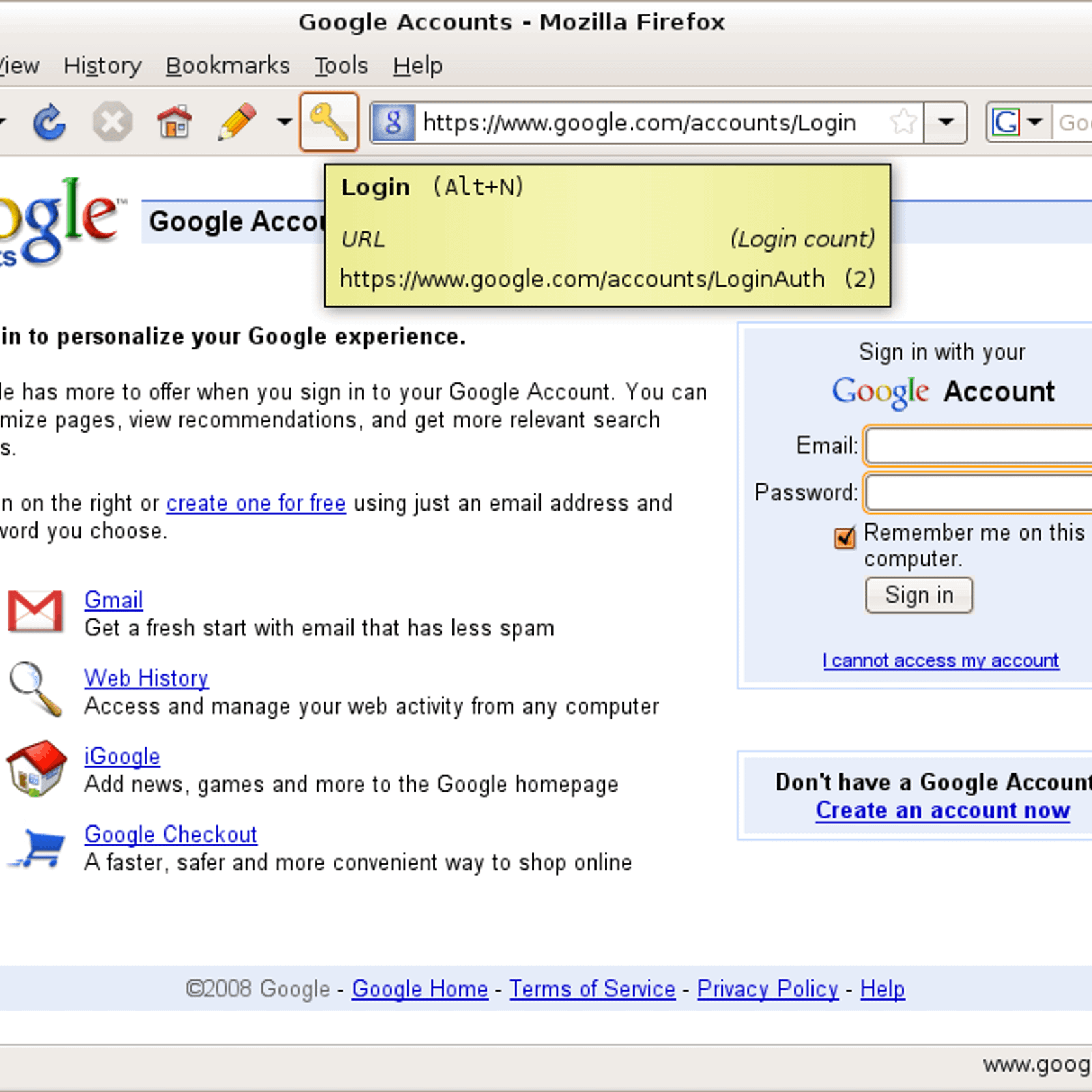The image size is (1092, 1092).
Task: Open the pencil tool dropdown arrow
Action: click(285, 123)
